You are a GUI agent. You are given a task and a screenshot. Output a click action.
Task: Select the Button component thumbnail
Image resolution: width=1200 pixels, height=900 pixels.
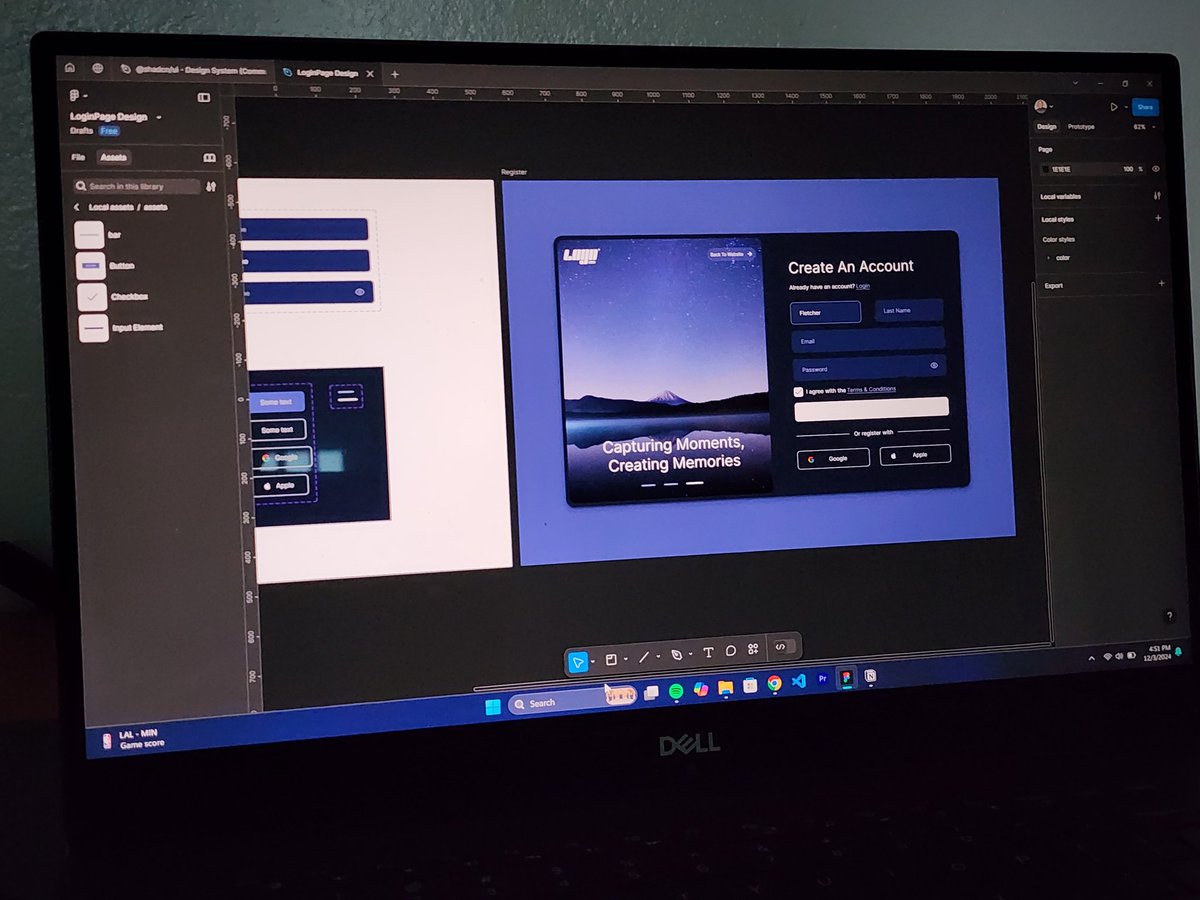pyautogui.click(x=92, y=266)
